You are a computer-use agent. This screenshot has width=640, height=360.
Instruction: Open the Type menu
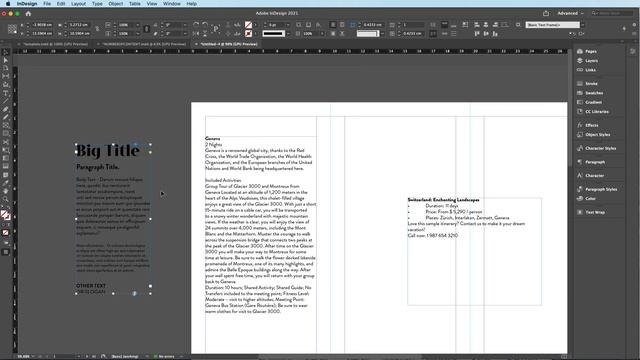[97, 4]
